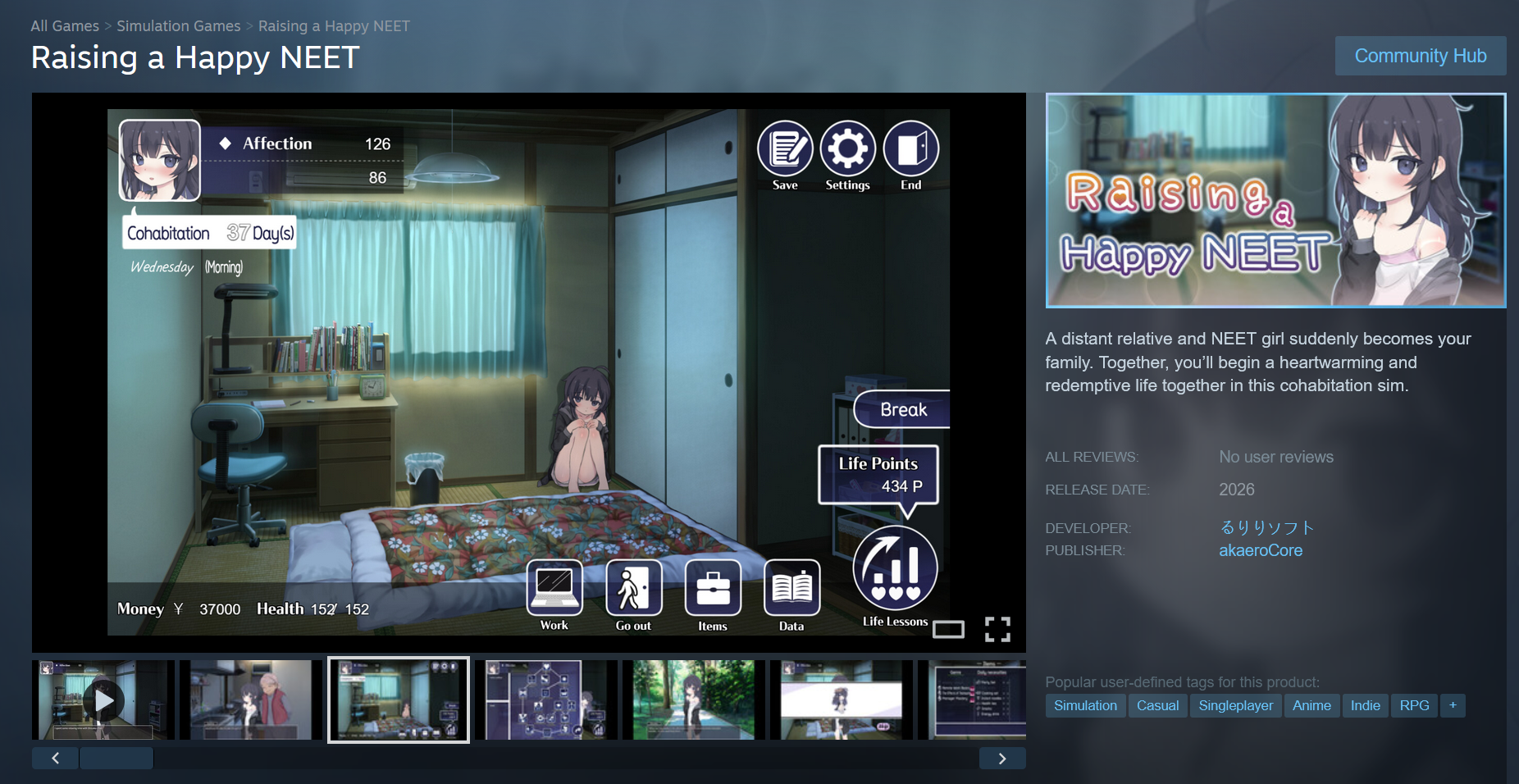The width and height of the screenshot is (1519, 784).
Task: Select the RPG tag
Action: (x=1415, y=705)
